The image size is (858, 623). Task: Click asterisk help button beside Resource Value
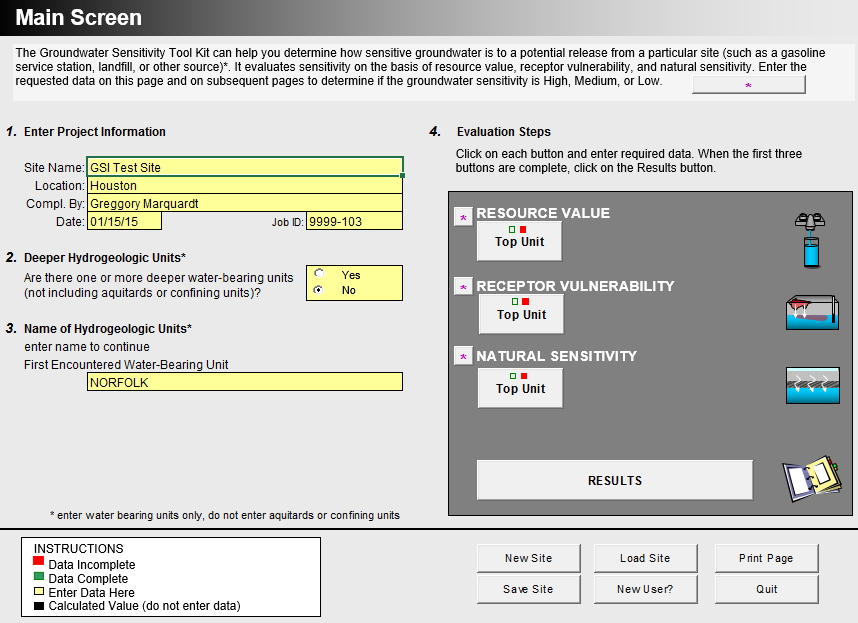[x=463, y=217]
